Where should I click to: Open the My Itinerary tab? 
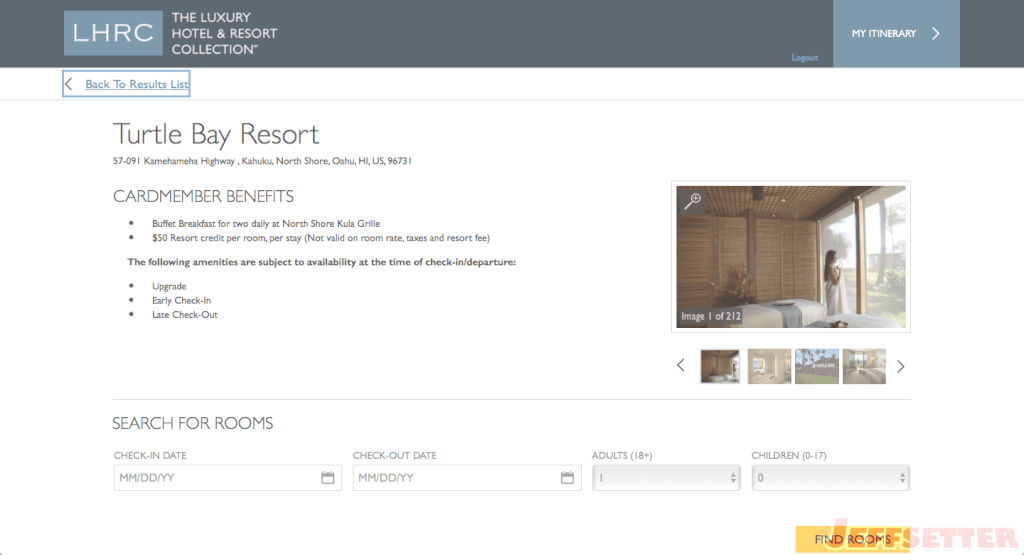tap(896, 33)
